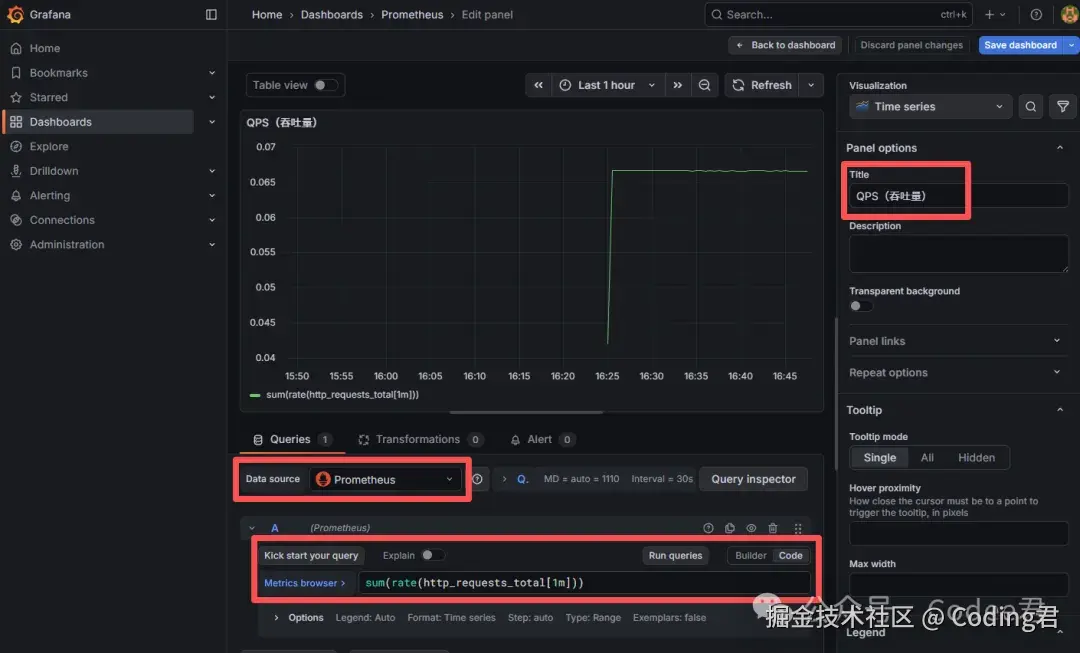Click the Refresh button
This screenshot has width=1080, height=653.
coord(762,85)
